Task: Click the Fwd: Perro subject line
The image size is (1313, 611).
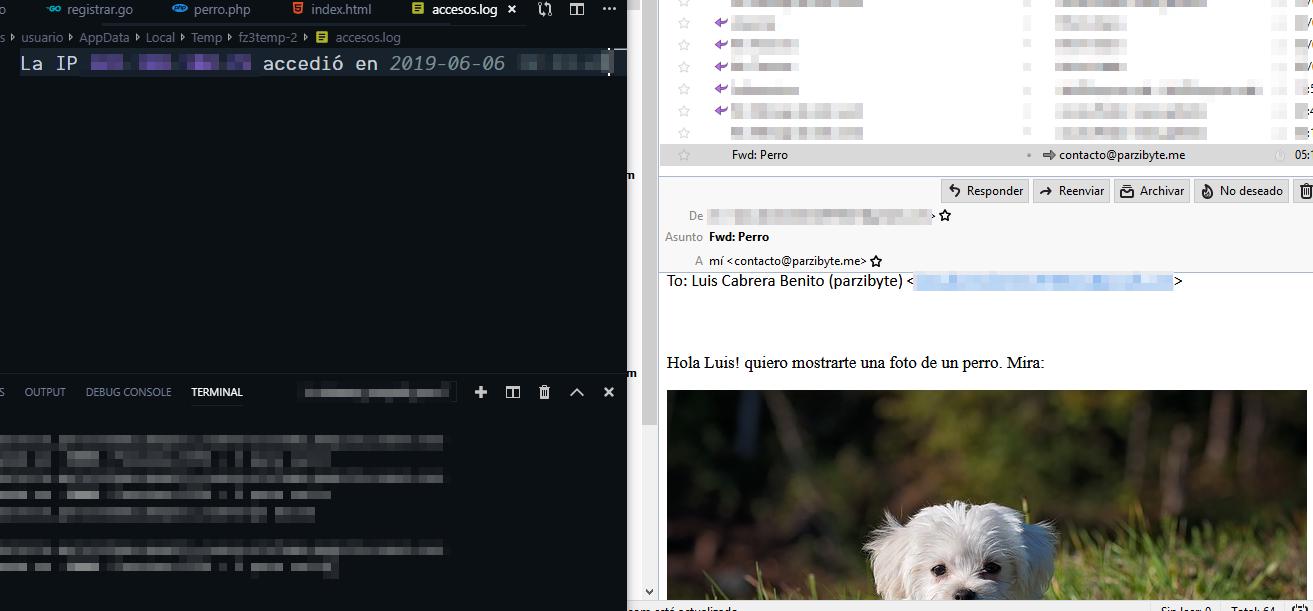Action: [739, 237]
